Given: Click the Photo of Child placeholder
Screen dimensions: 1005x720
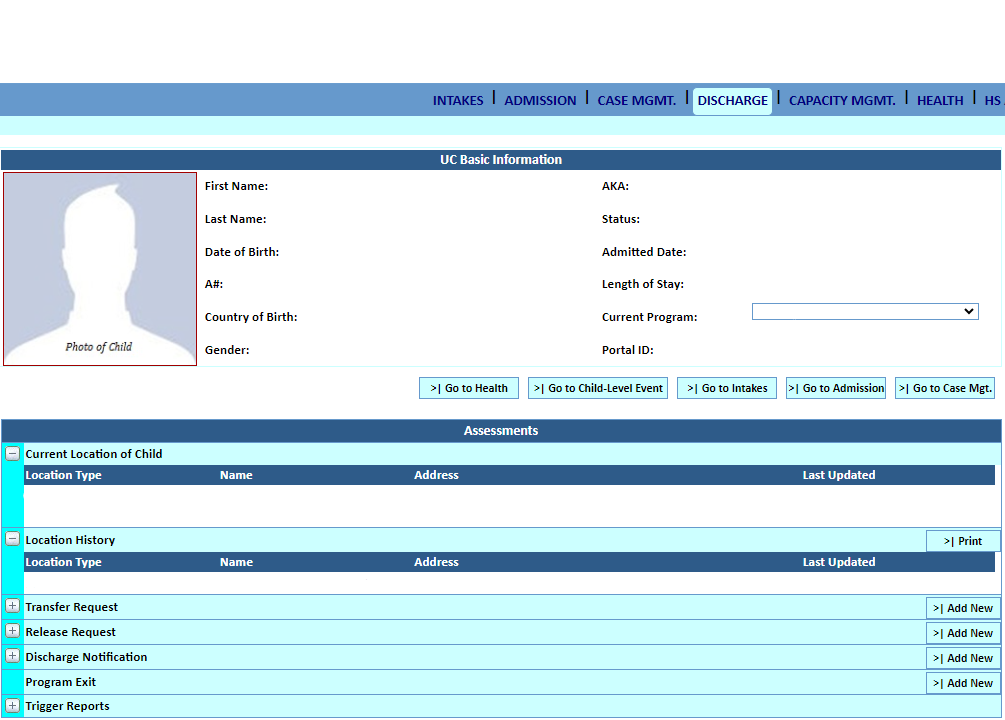Looking at the screenshot, I should 100,269.
